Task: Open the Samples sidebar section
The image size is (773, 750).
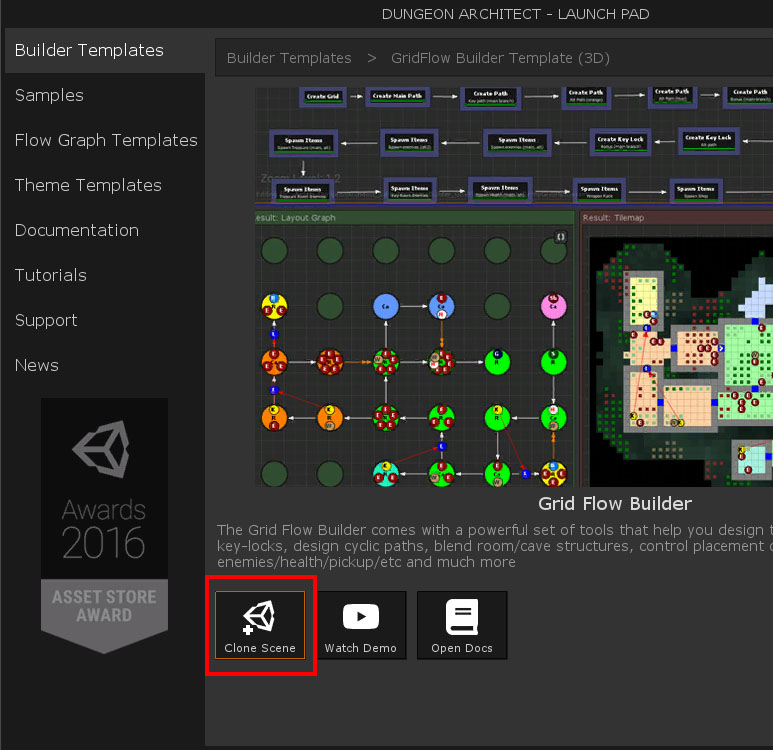Action: click(x=105, y=95)
